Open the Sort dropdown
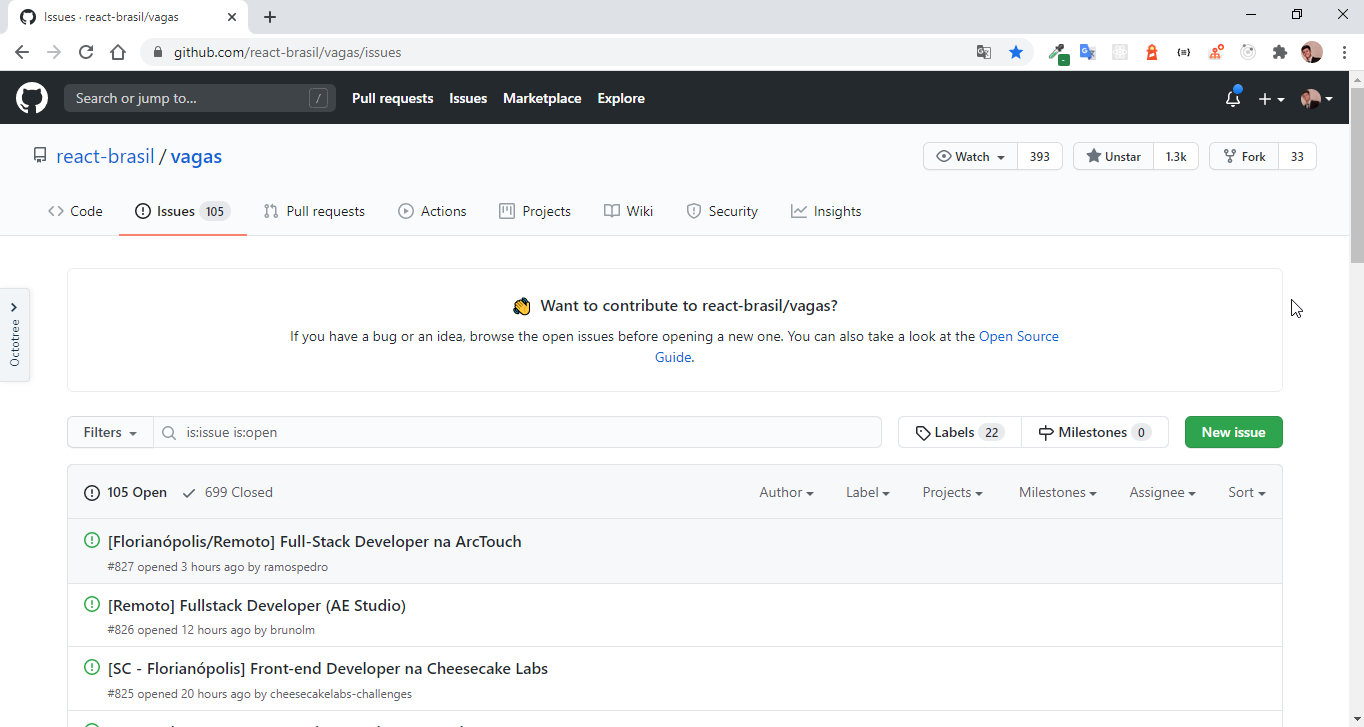The image size is (1364, 727). (1247, 492)
